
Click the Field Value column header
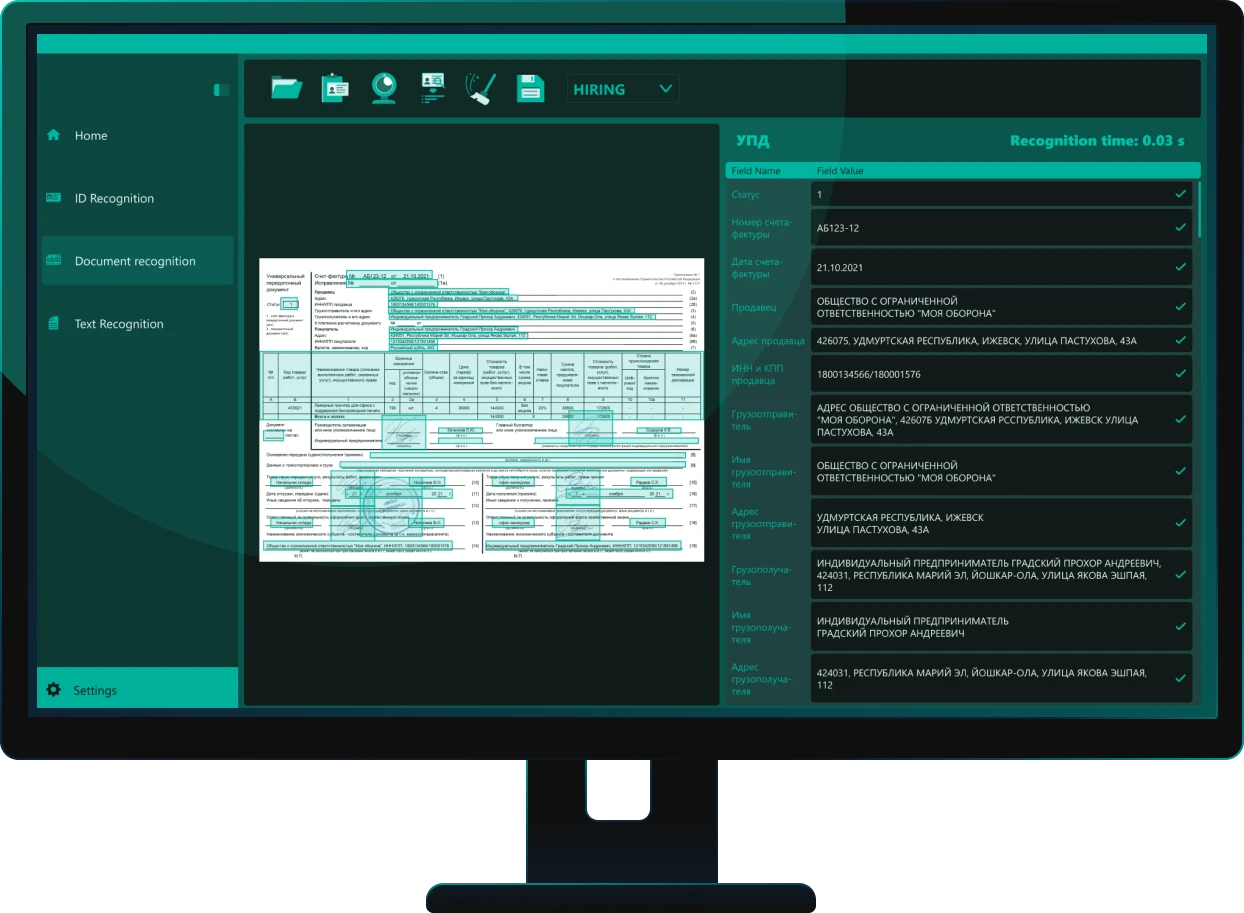pos(840,171)
